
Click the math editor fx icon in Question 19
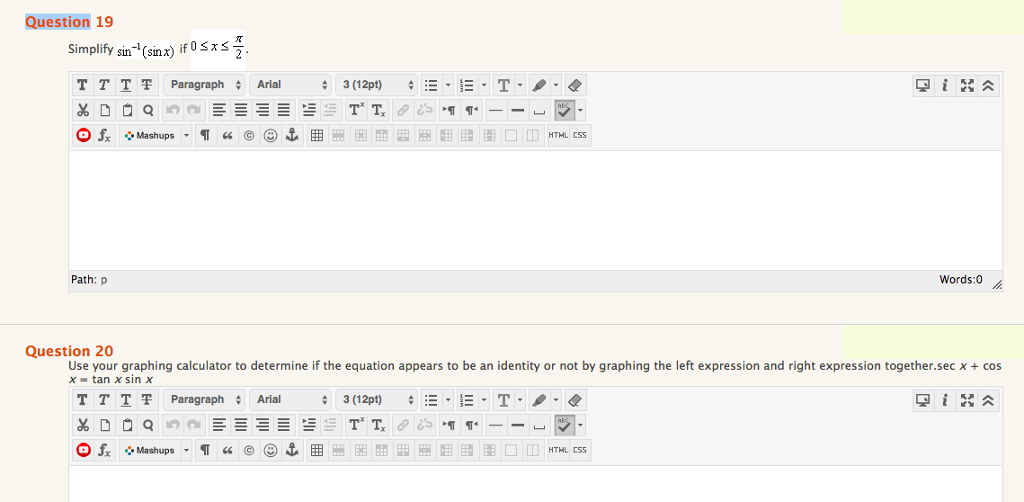pos(105,136)
